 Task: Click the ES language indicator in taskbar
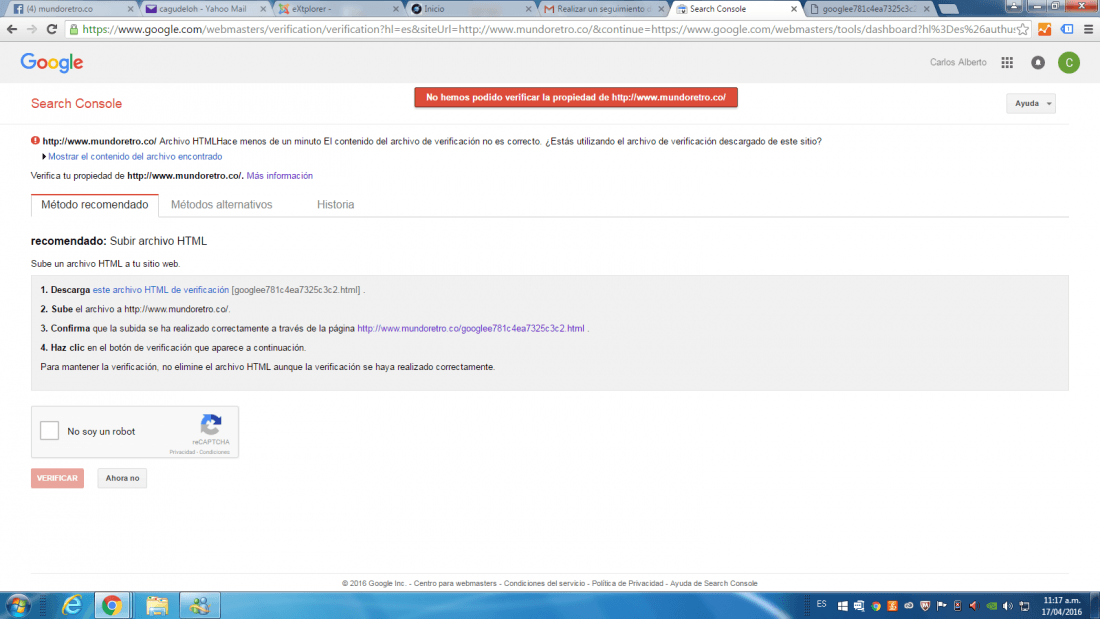[821, 604]
